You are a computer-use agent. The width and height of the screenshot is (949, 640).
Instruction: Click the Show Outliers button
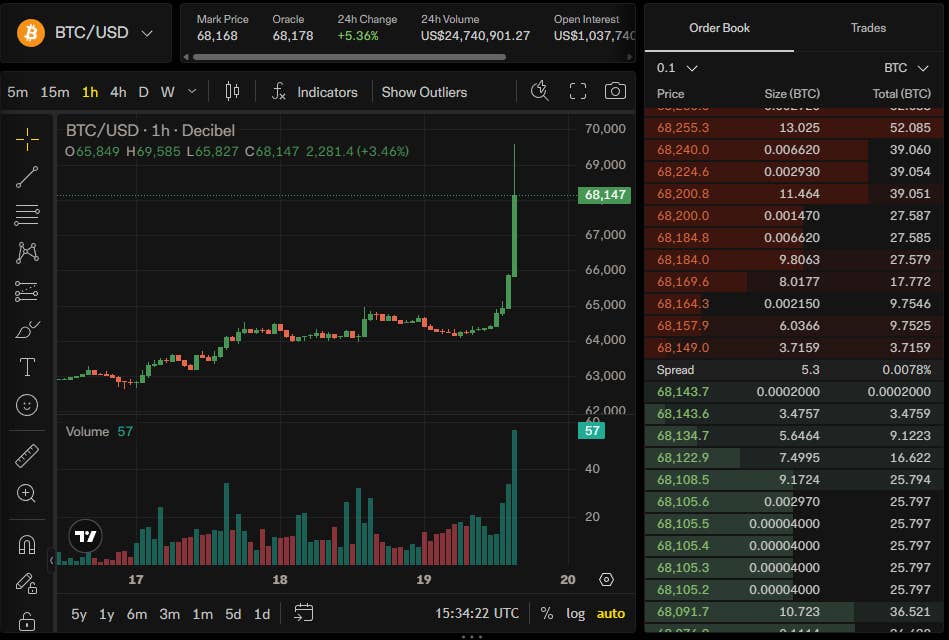coord(424,92)
